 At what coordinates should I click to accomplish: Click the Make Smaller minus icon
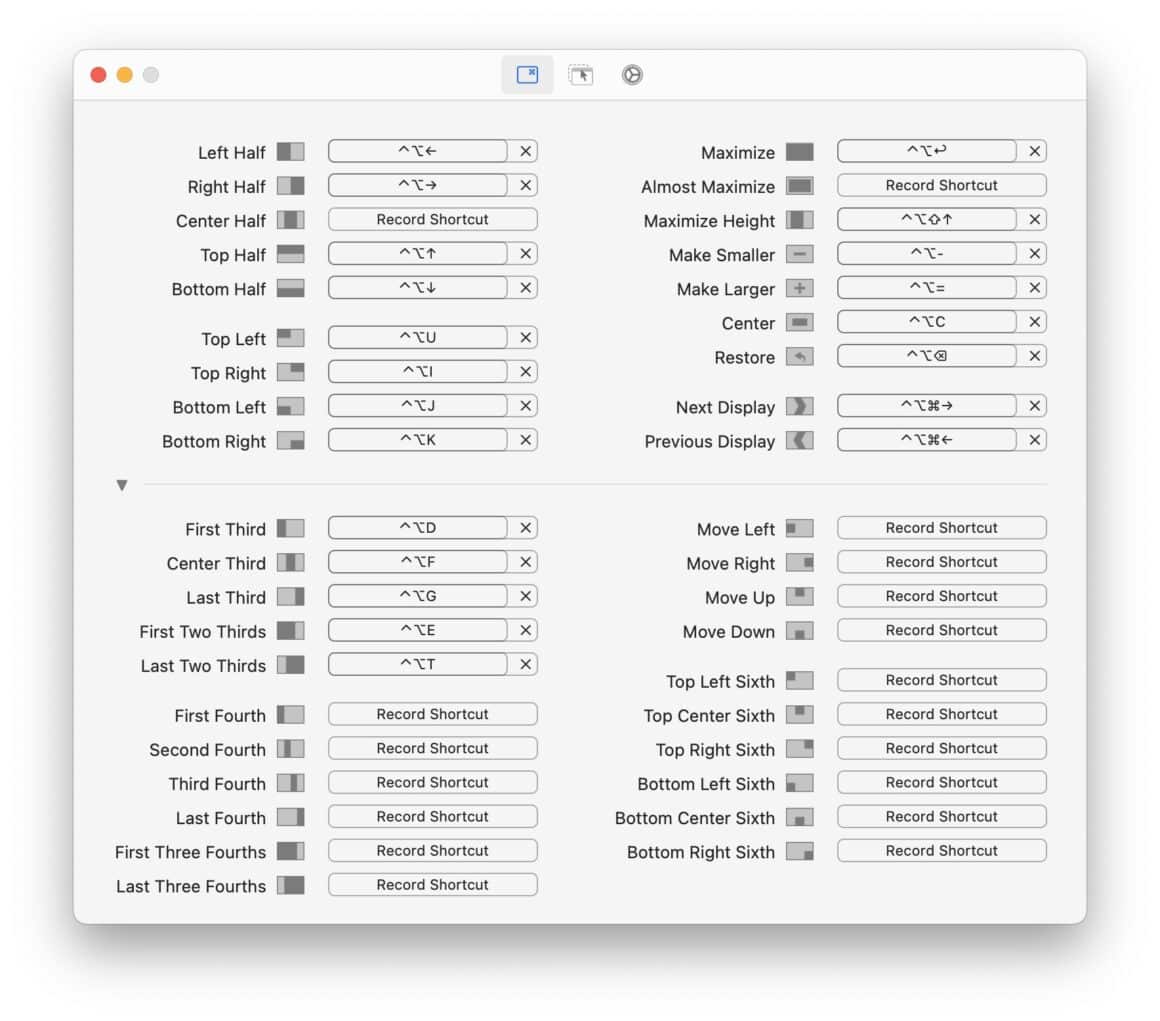point(800,254)
